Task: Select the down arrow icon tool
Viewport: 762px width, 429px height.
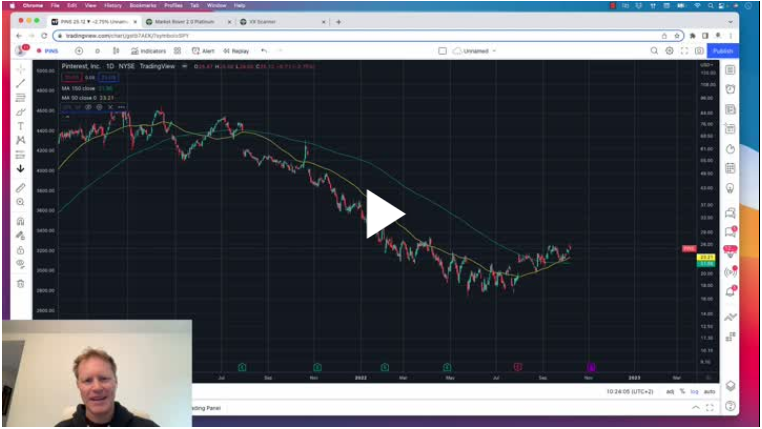Action: point(20,169)
